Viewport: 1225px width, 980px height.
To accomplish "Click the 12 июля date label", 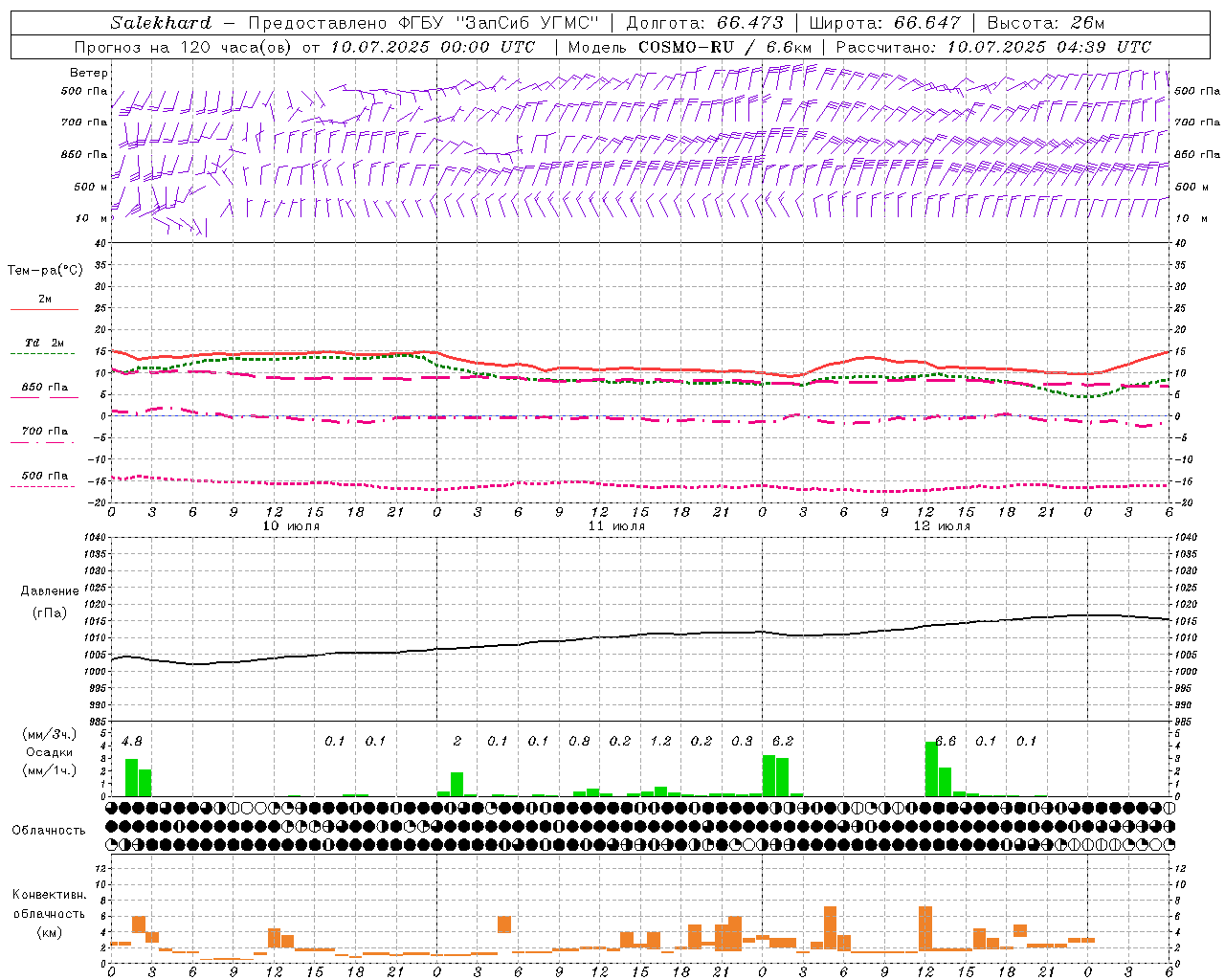I will click(x=942, y=526).
